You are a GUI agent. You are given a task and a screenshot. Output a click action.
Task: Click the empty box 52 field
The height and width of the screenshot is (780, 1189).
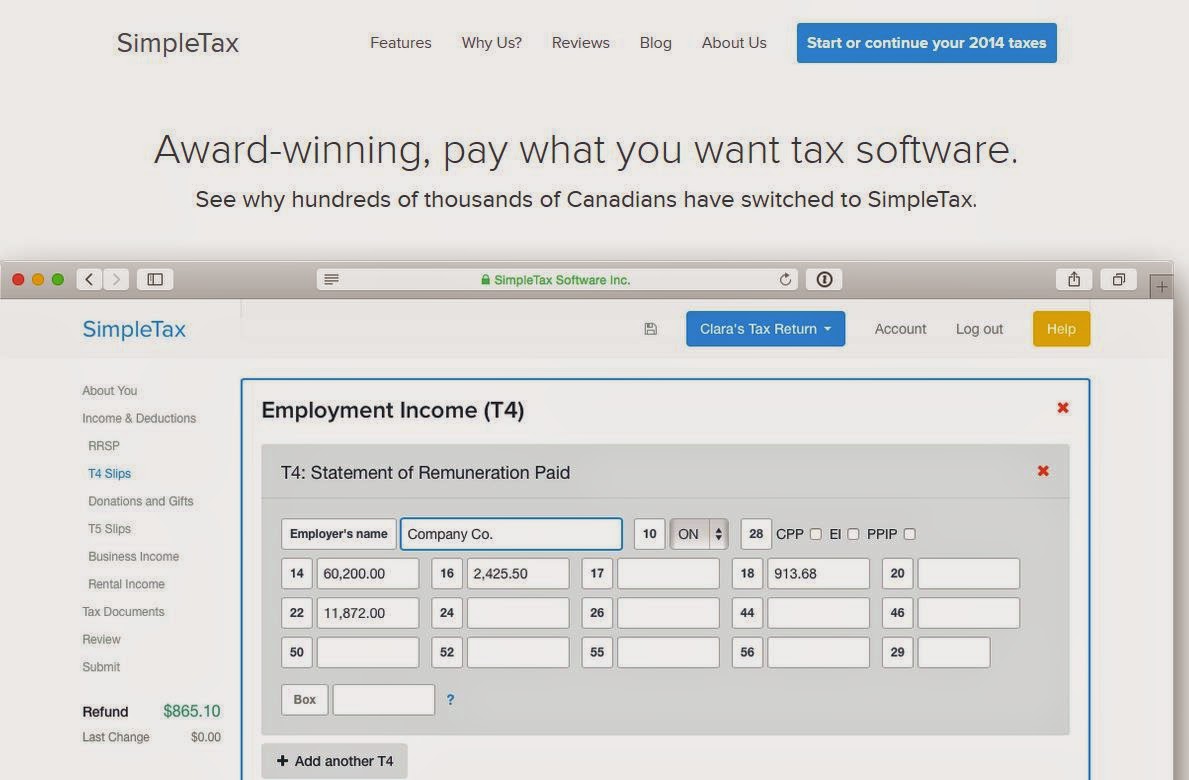tap(518, 653)
